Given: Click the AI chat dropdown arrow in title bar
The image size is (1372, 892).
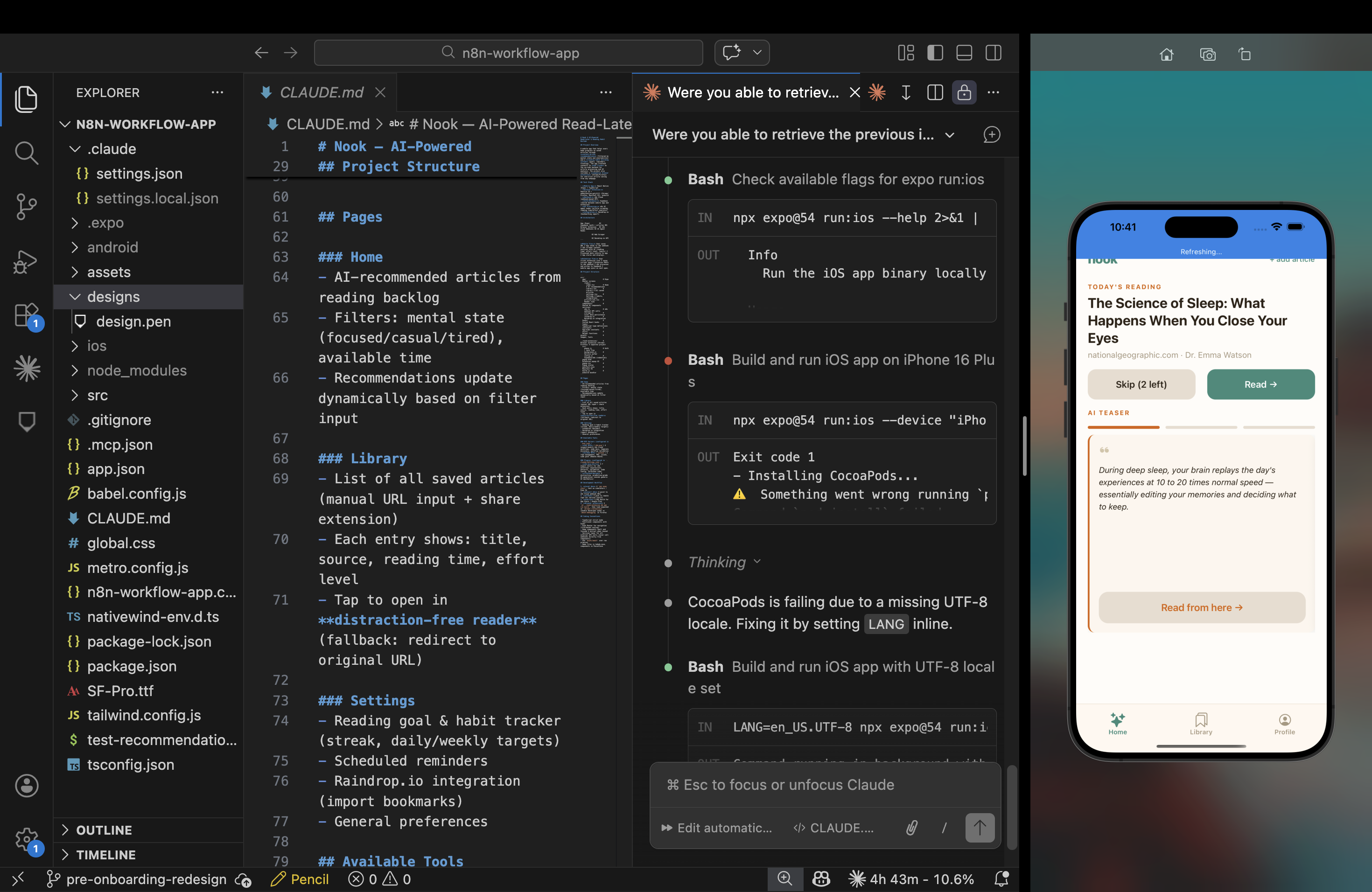Looking at the screenshot, I should pyautogui.click(x=757, y=53).
